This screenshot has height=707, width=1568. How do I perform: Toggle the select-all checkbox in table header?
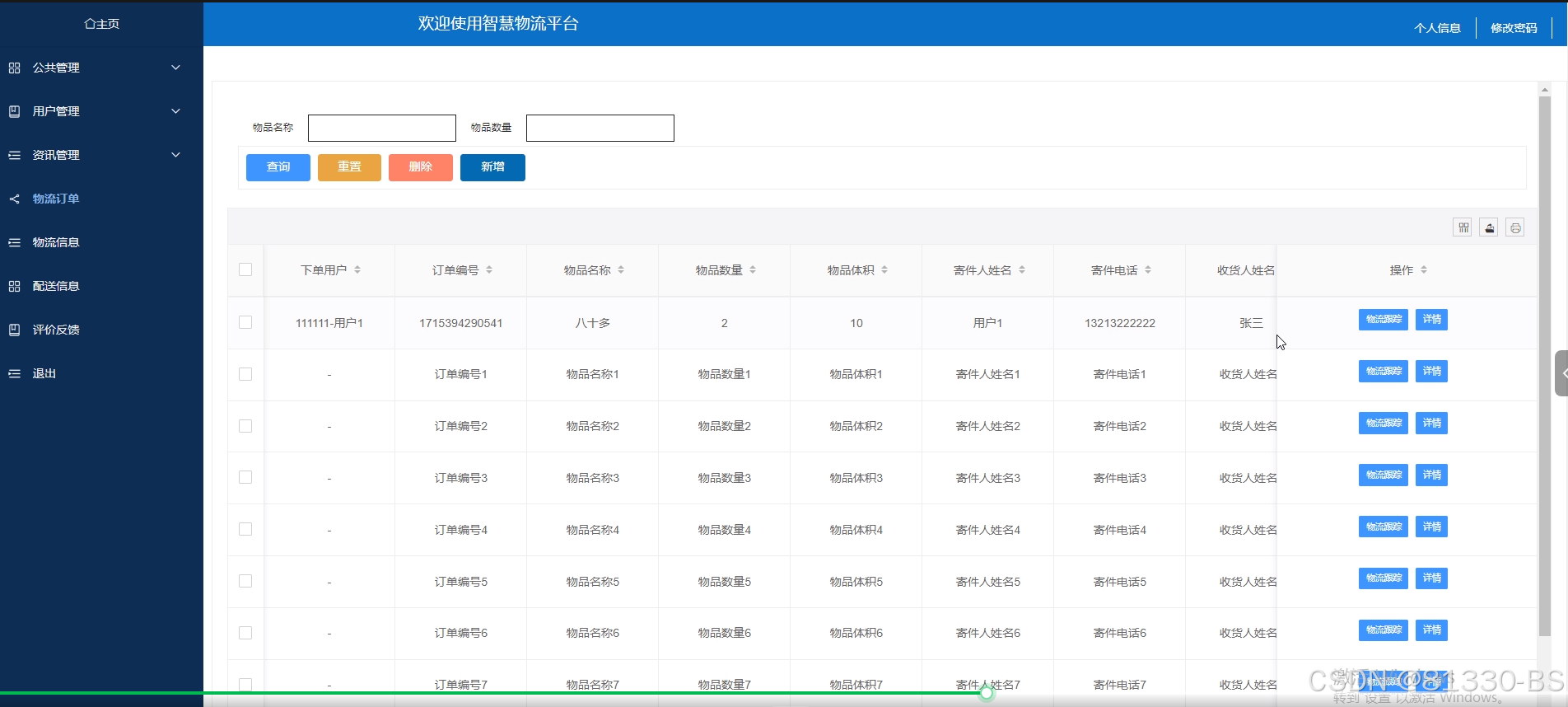pos(245,269)
